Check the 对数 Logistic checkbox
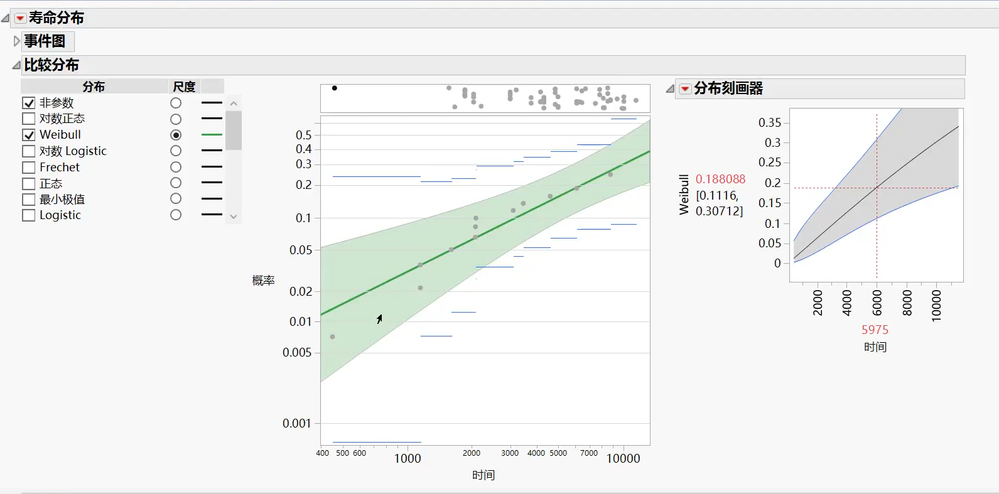The image size is (999, 494). click(x=28, y=151)
